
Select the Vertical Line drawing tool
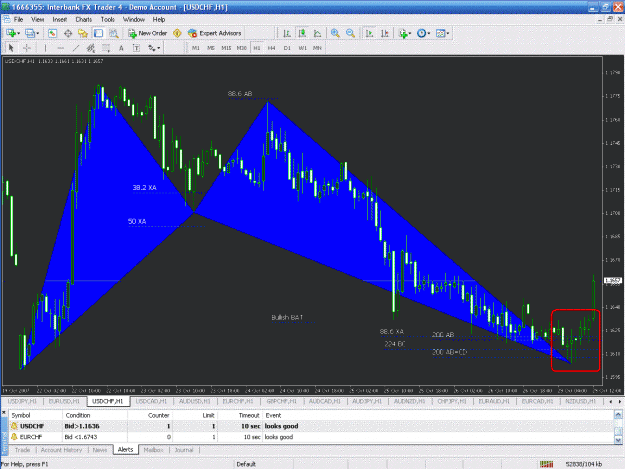pos(45,48)
